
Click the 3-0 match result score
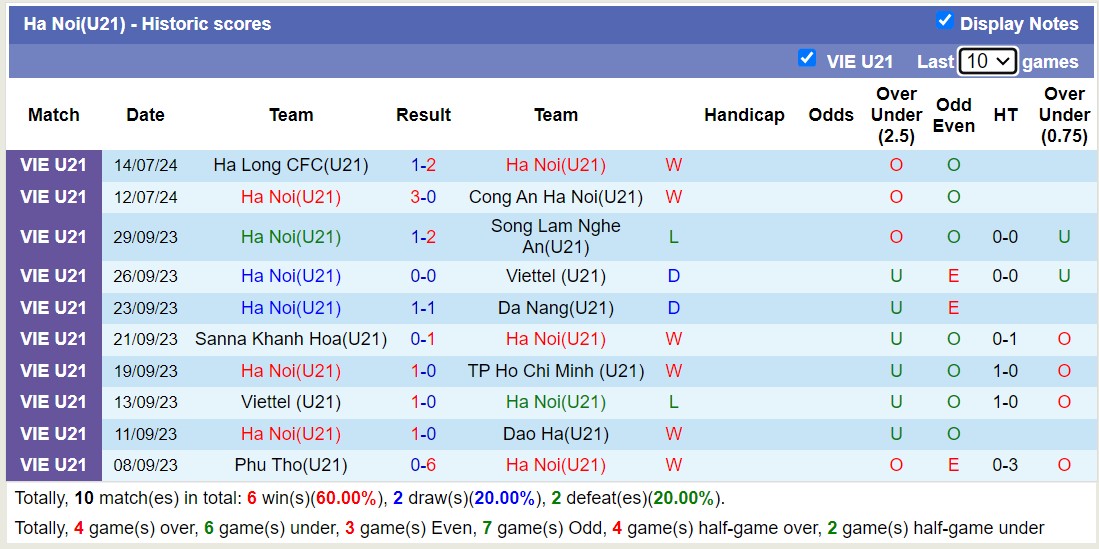tap(423, 197)
